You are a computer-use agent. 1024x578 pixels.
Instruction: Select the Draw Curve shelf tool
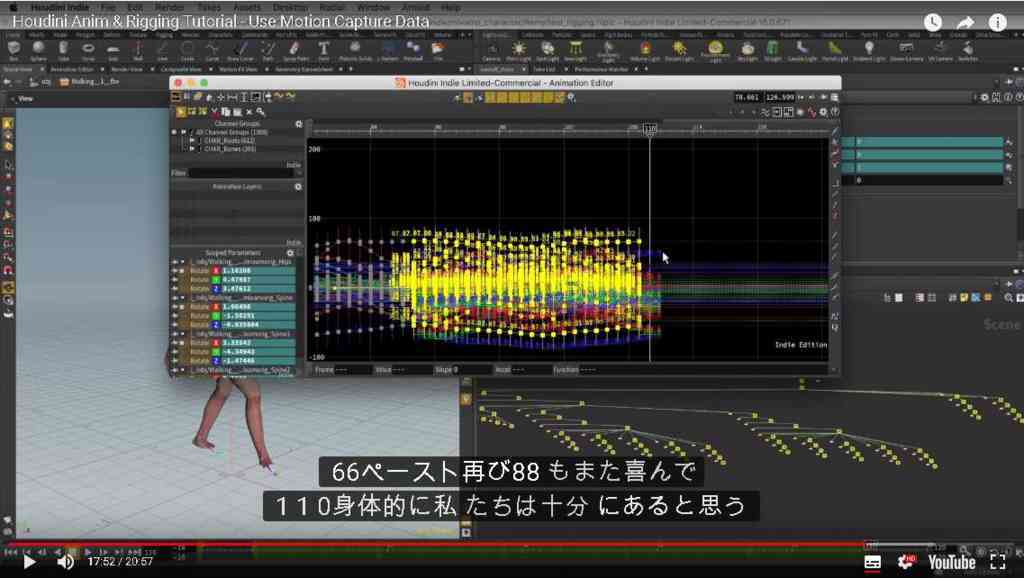pos(240,50)
